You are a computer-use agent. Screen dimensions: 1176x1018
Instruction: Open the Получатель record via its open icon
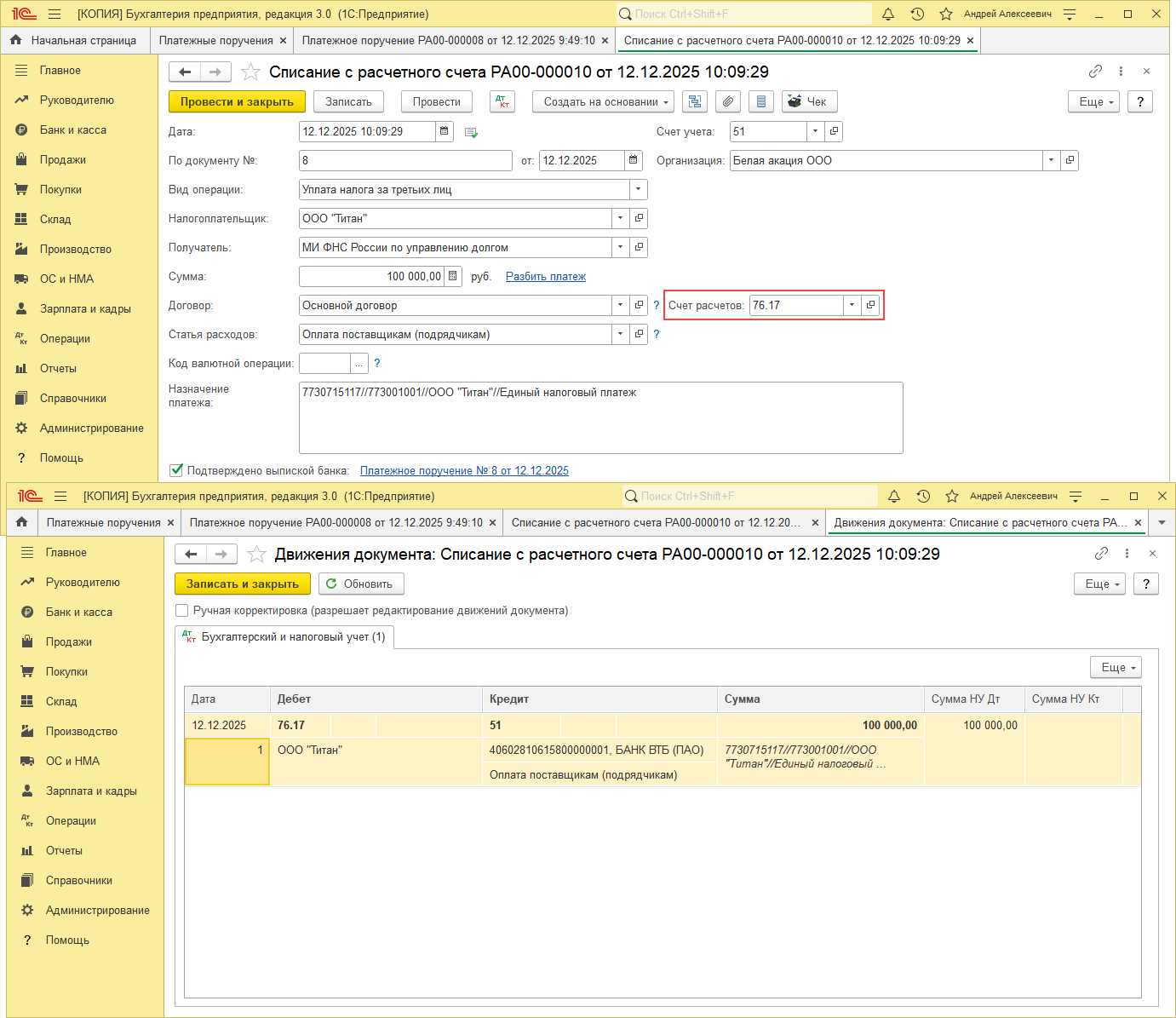pyautogui.click(x=639, y=247)
